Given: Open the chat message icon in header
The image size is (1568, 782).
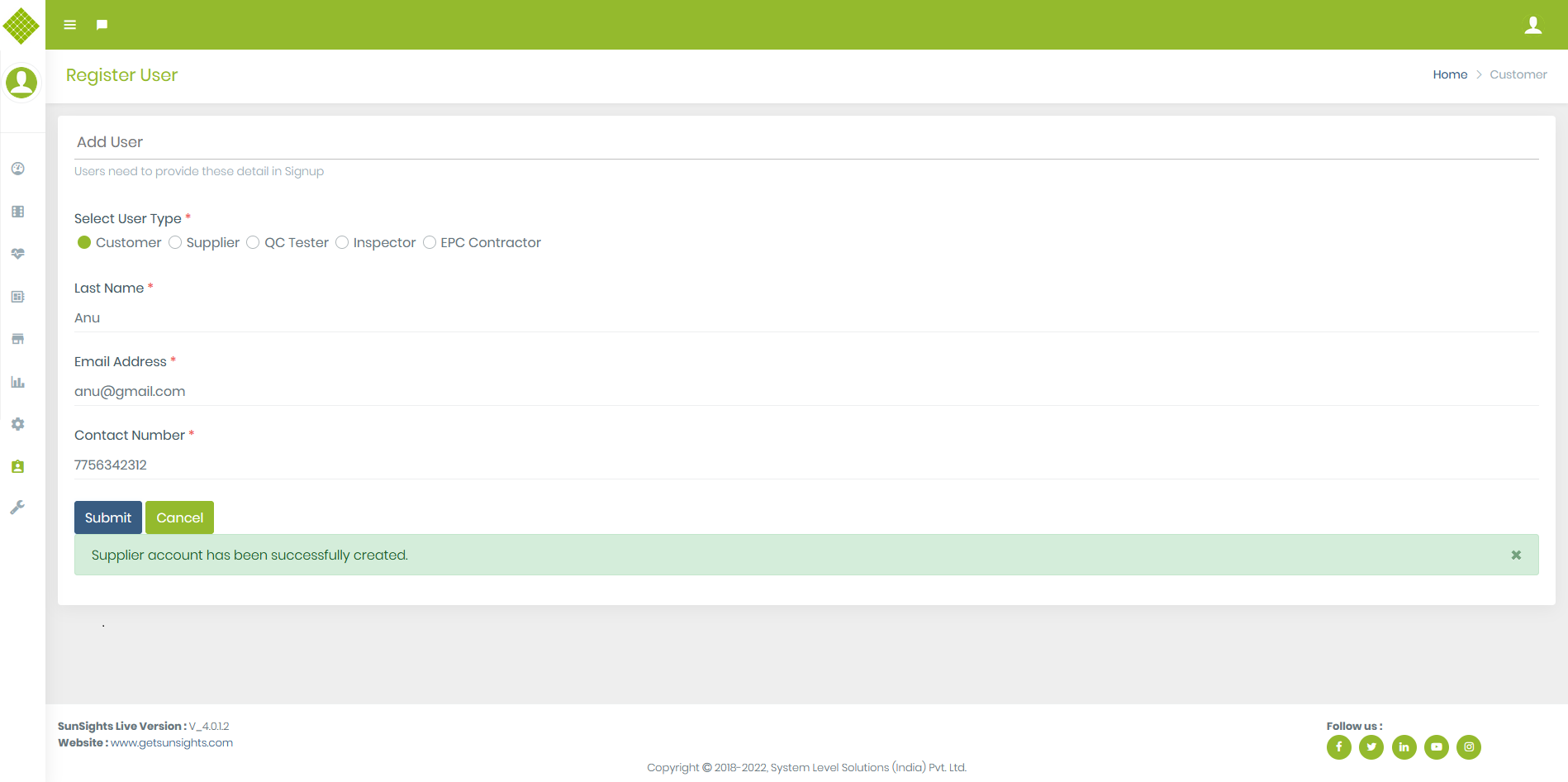Looking at the screenshot, I should click(102, 25).
